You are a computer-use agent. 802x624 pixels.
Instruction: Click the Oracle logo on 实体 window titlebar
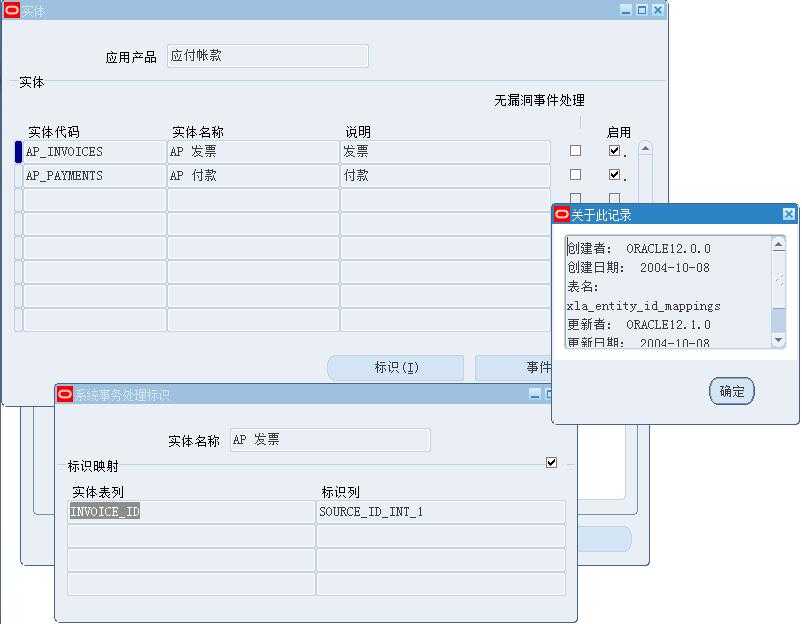(x=14, y=11)
